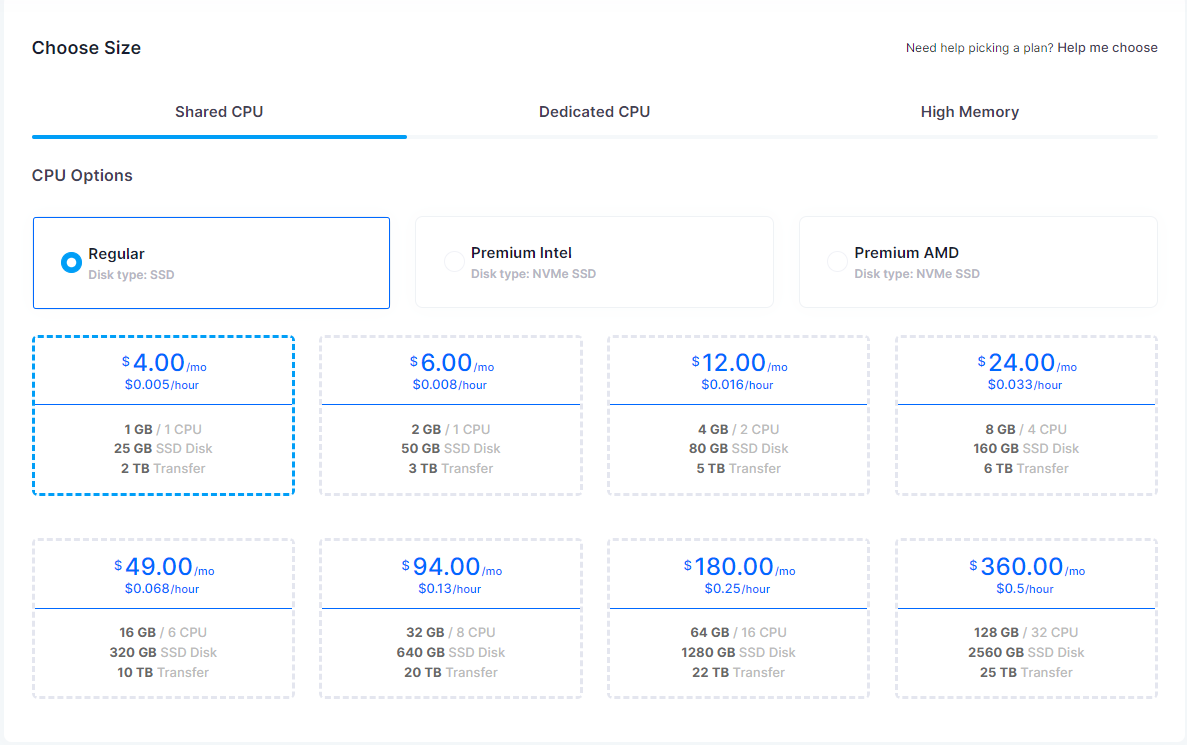The width and height of the screenshot is (1187, 745).
Task: Click the '$0.008/hour' rate text
Action: point(450,385)
